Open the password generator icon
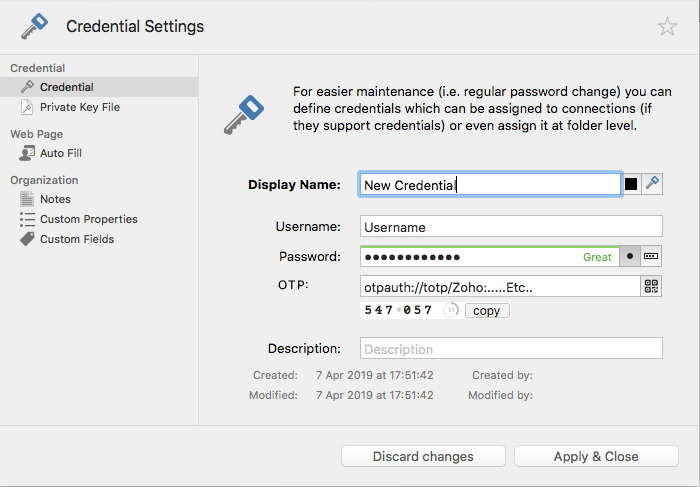The width and height of the screenshot is (700, 487). tap(652, 256)
